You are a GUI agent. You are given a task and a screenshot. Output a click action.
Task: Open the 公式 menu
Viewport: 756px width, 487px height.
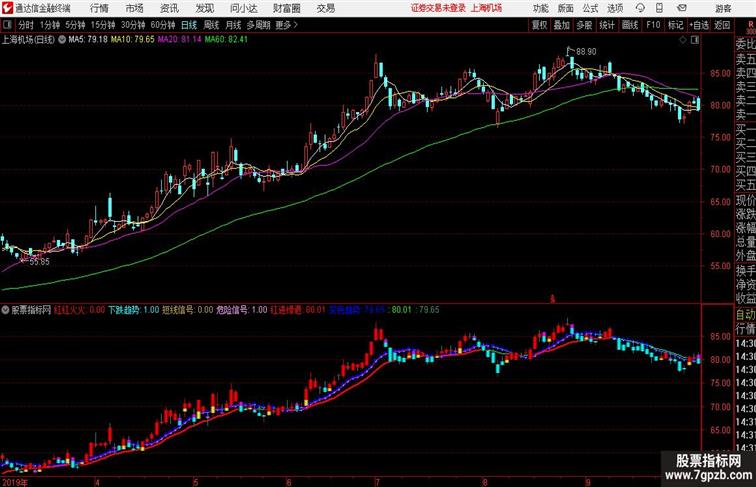pyautogui.click(x=590, y=8)
